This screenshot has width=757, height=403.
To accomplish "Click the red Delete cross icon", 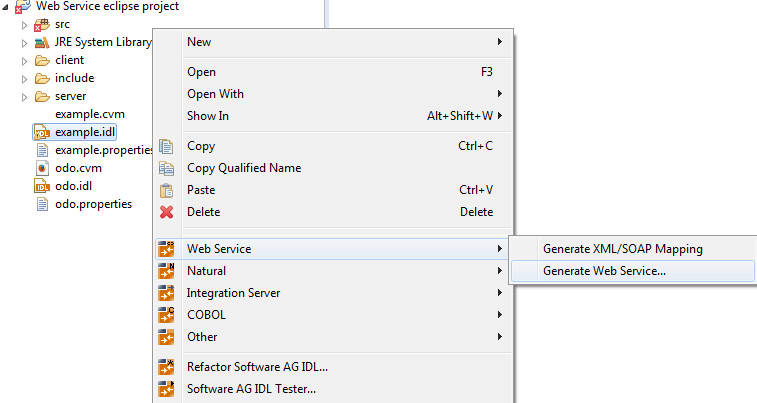I will 167,212.
